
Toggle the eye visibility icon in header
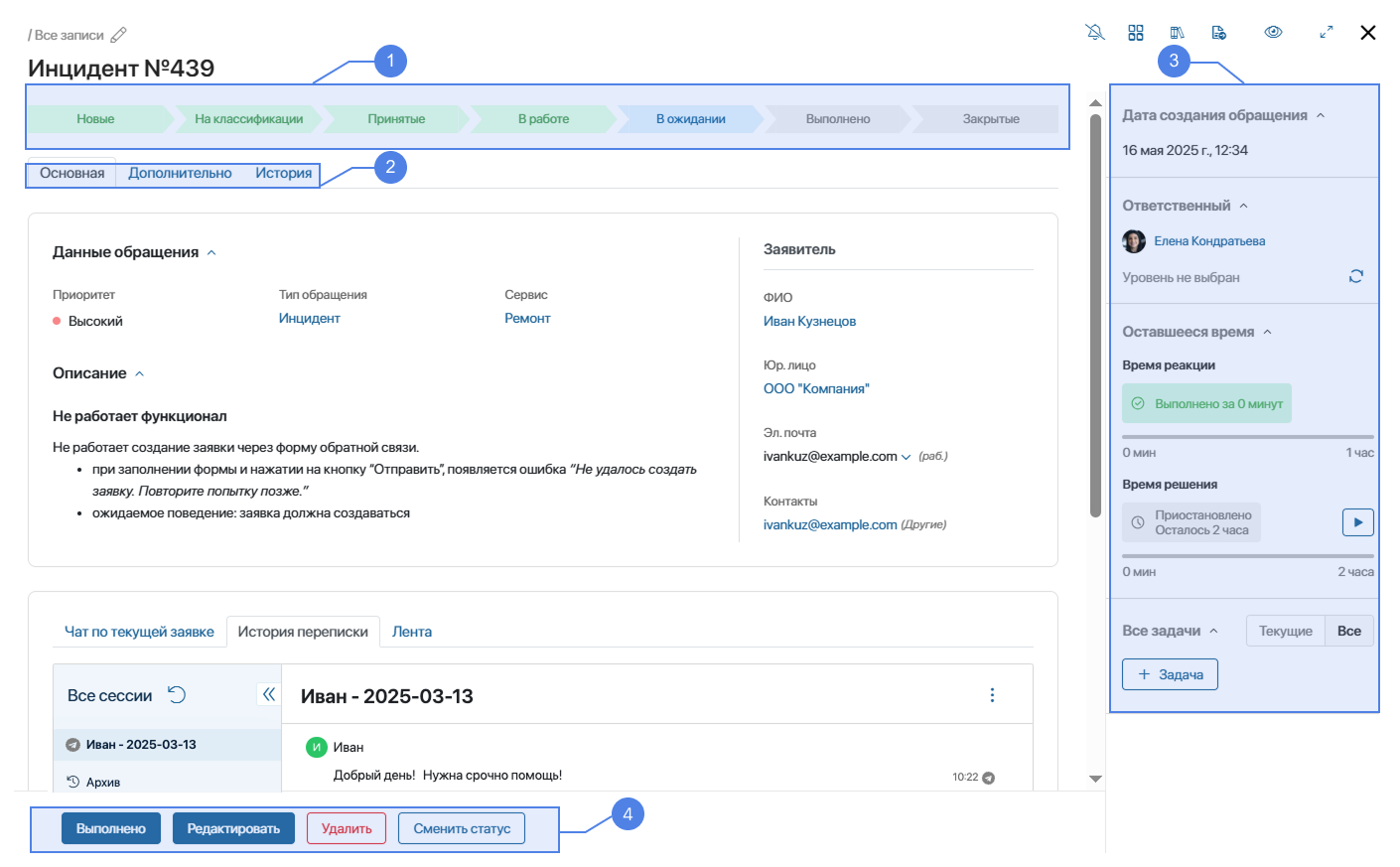(x=1273, y=33)
